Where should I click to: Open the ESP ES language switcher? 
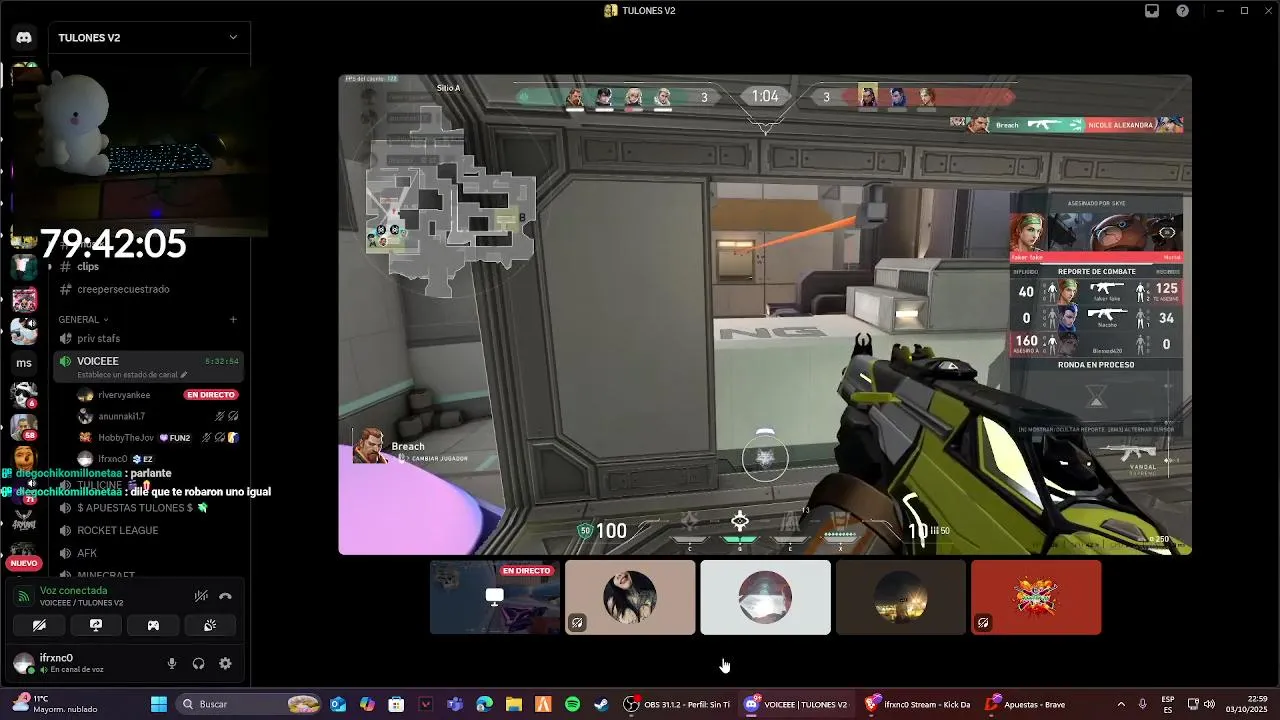tap(1168, 704)
